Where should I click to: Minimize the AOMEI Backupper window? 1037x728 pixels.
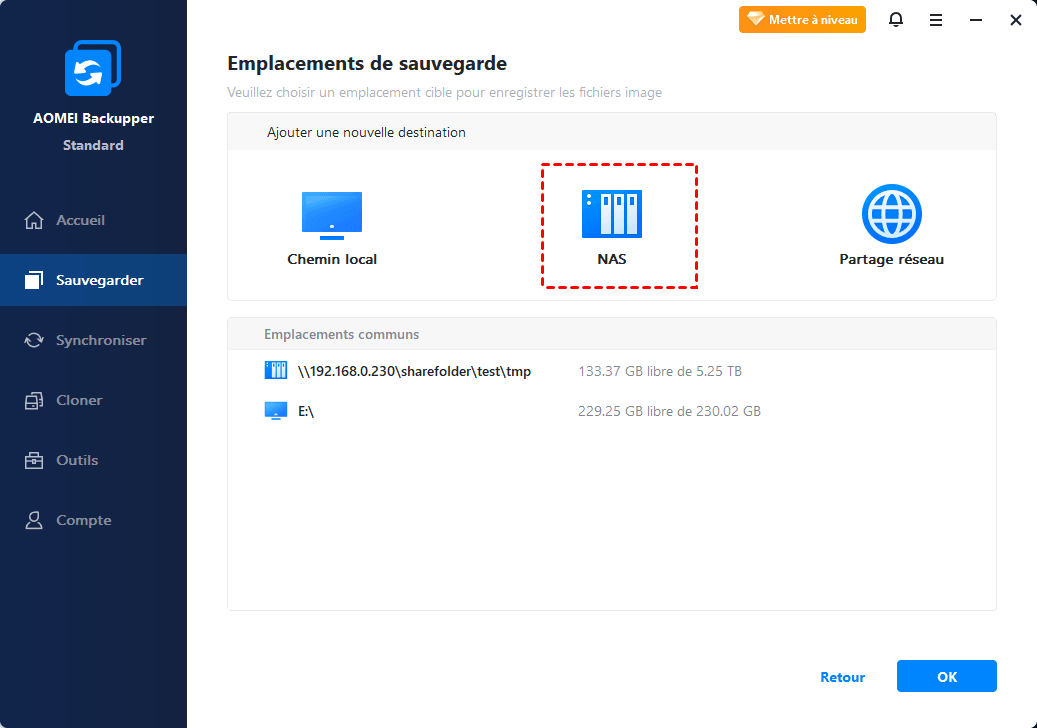[975, 20]
